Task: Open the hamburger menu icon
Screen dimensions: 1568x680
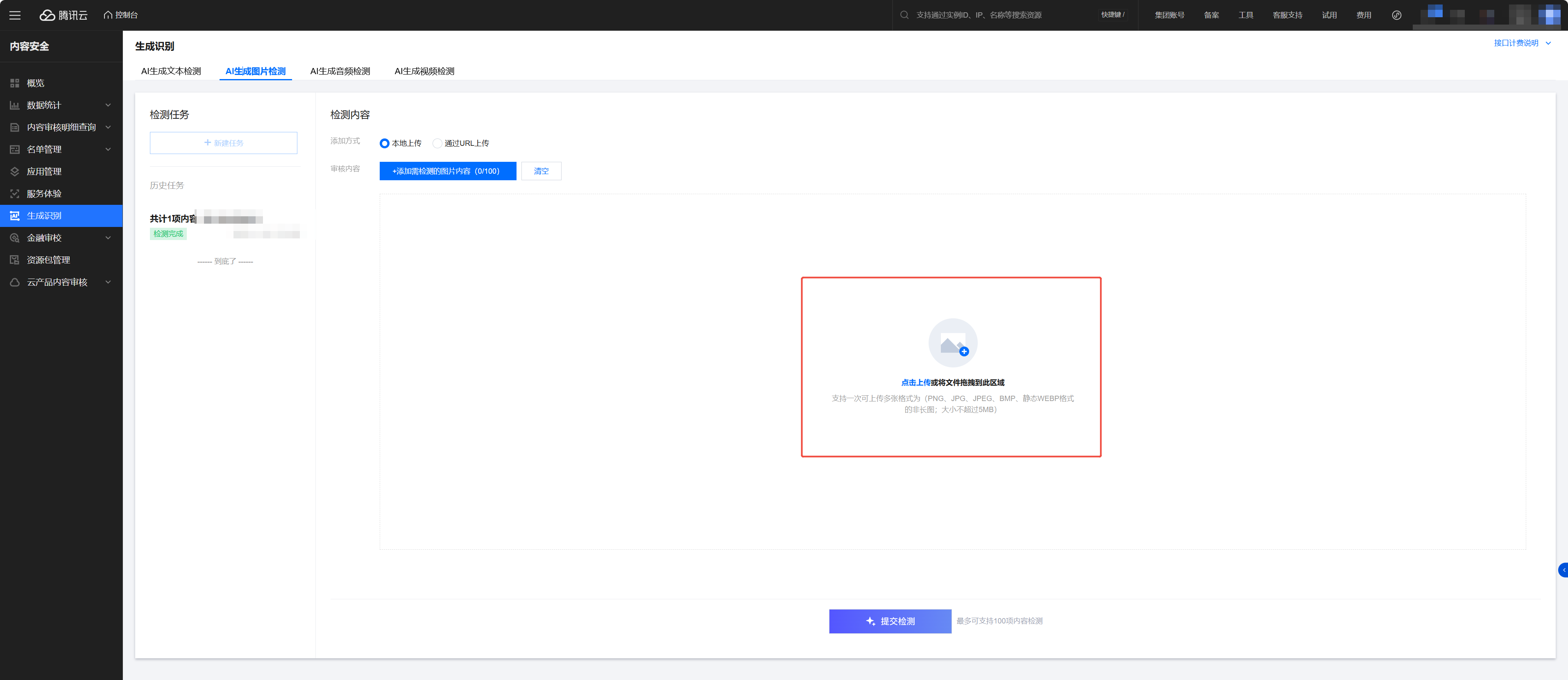Action: [x=15, y=15]
